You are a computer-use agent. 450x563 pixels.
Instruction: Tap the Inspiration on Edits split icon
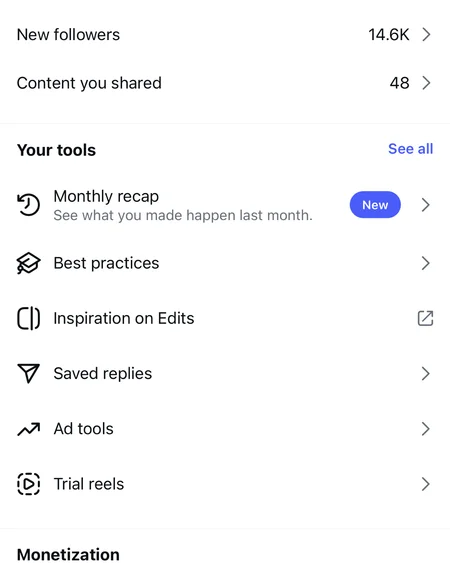[28, 318]
